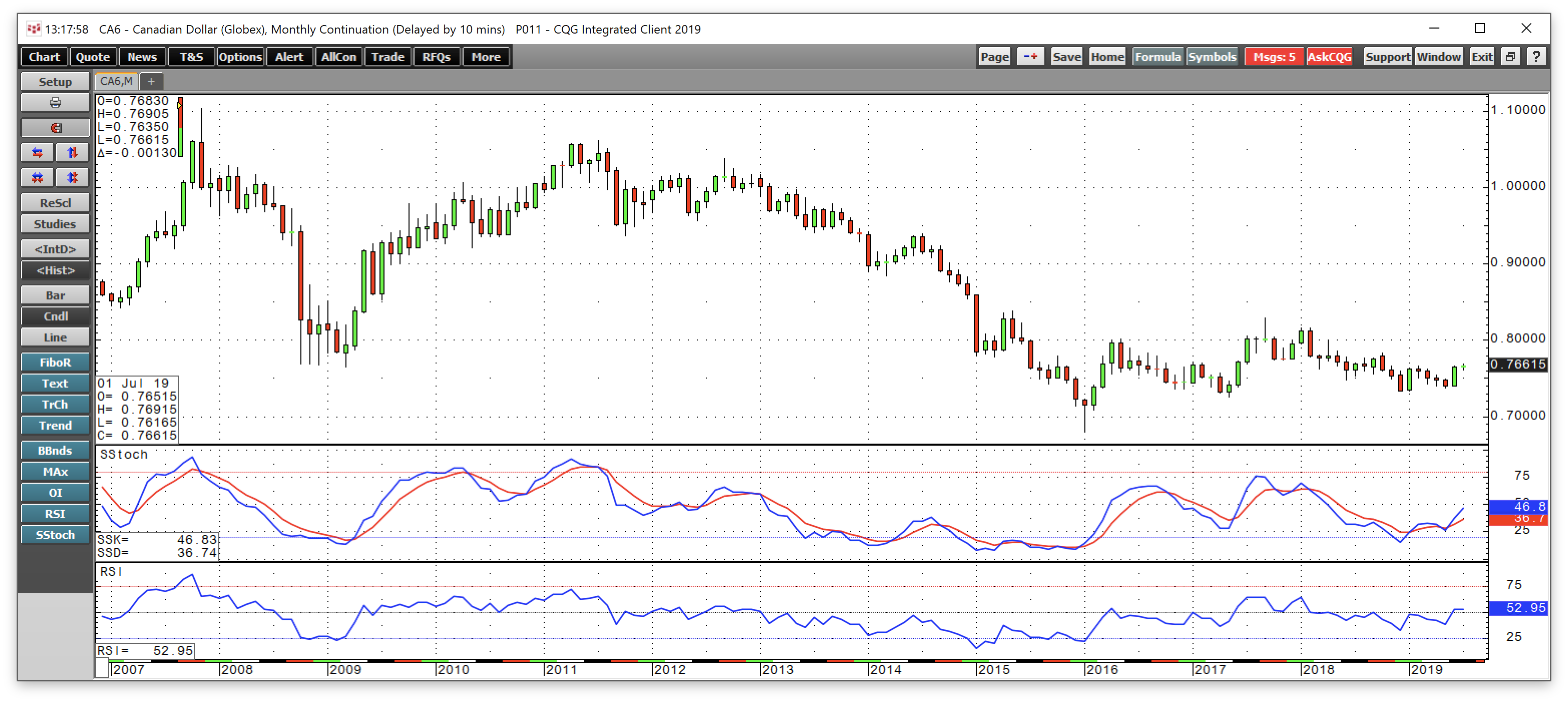Screen dimensions: 1568x702
Task: Open Msgs: 5 messages
Action: 1274,57
